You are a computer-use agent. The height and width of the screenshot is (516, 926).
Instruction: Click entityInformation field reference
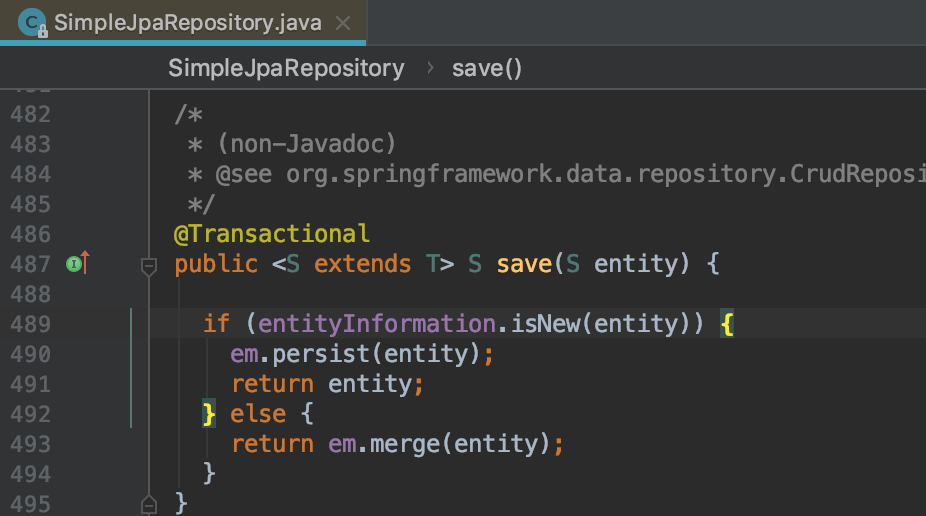[377, 324]
